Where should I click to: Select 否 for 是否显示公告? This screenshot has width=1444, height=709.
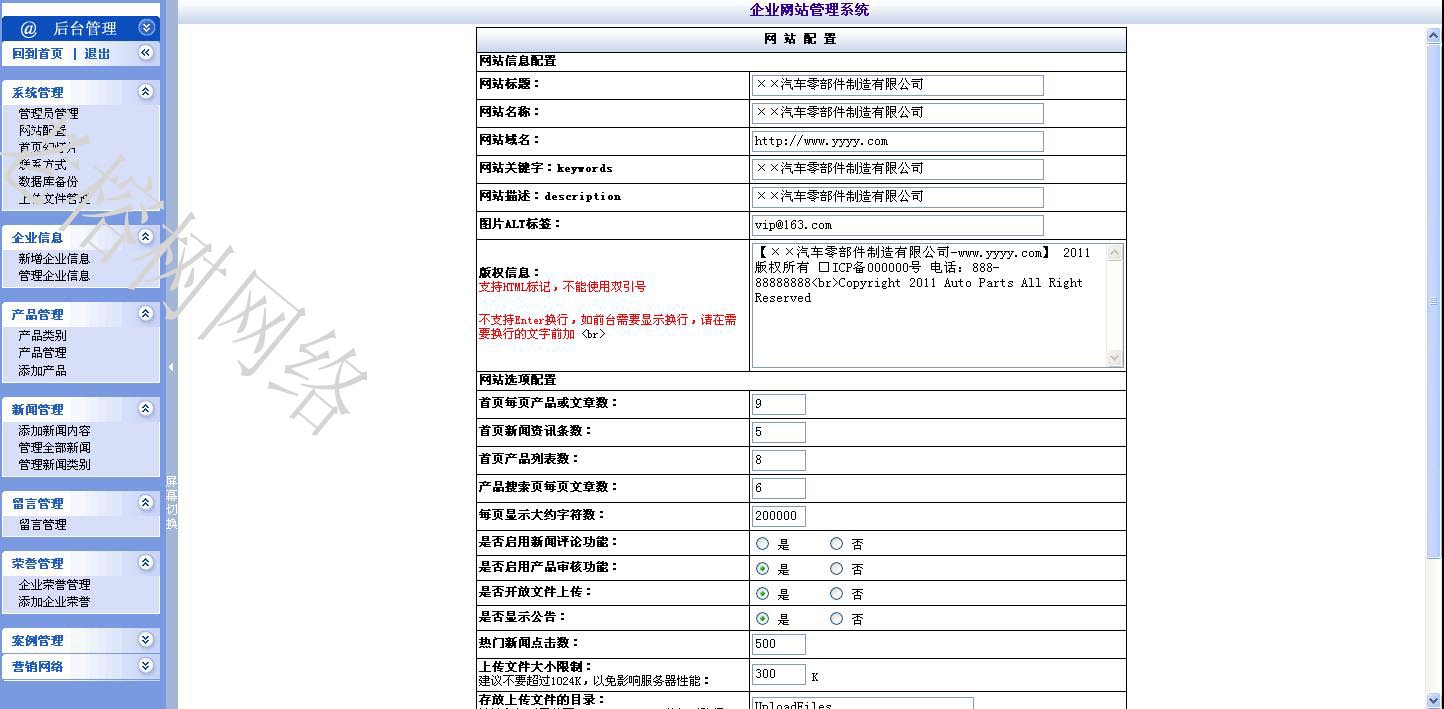point(837,619)
